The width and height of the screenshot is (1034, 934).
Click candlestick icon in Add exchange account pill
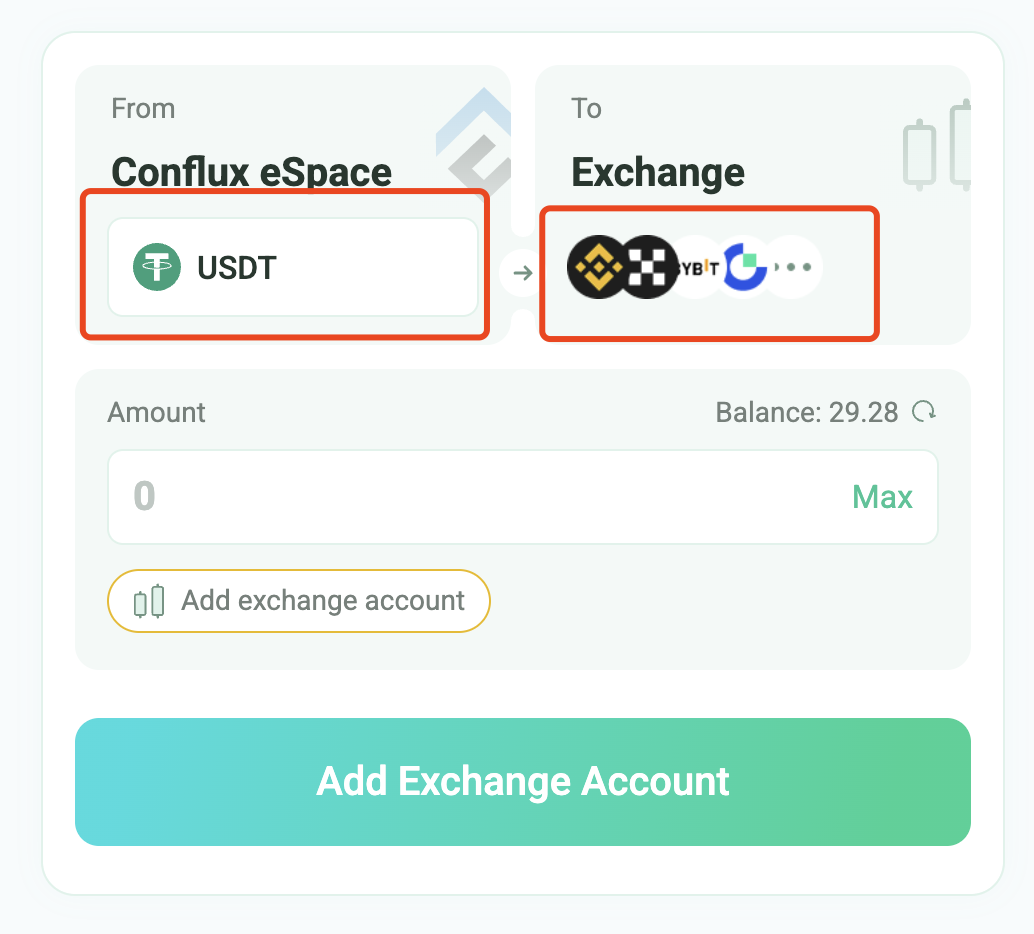pos(149,601)
